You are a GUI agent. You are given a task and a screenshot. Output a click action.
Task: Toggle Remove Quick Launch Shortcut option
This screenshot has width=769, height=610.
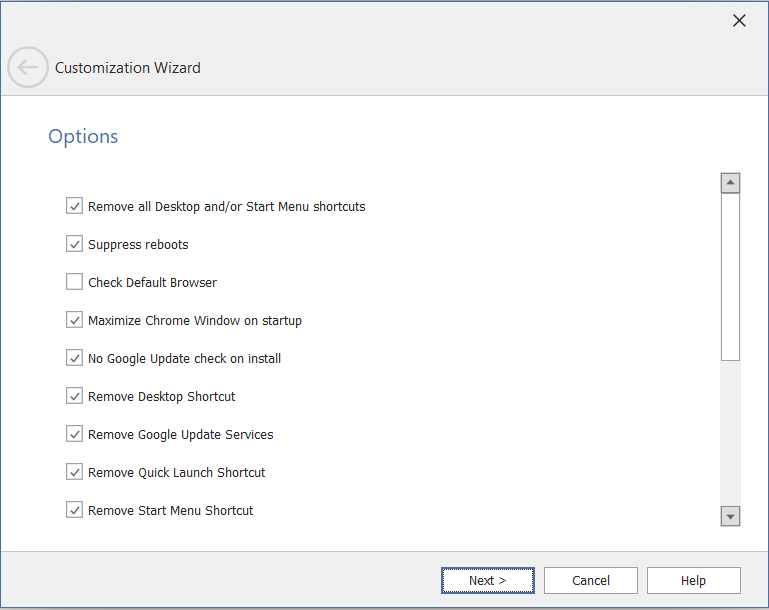(x=74, y=472)
